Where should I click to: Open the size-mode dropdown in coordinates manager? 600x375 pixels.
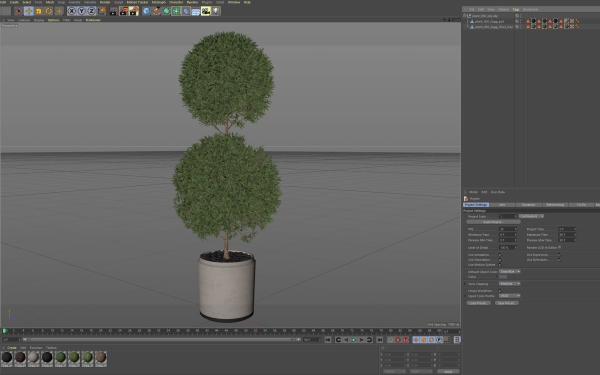[421, 372]
